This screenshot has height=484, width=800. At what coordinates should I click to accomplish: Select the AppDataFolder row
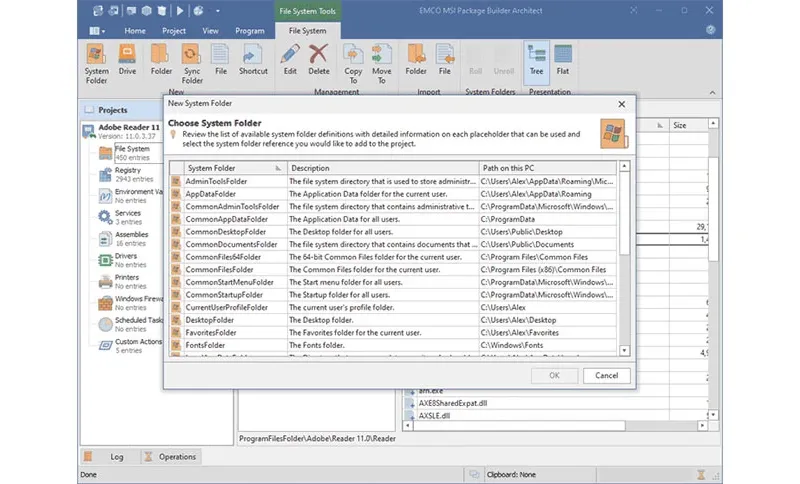[393, 194]
